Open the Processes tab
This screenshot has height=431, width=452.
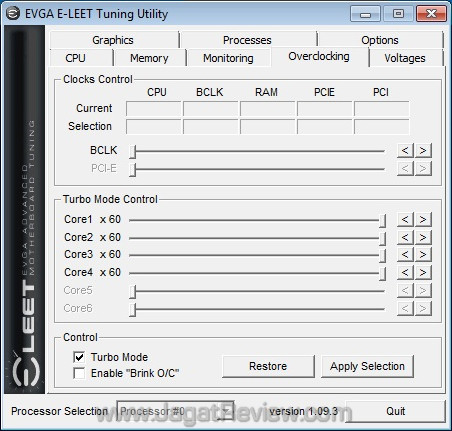(x=248, y=40)
